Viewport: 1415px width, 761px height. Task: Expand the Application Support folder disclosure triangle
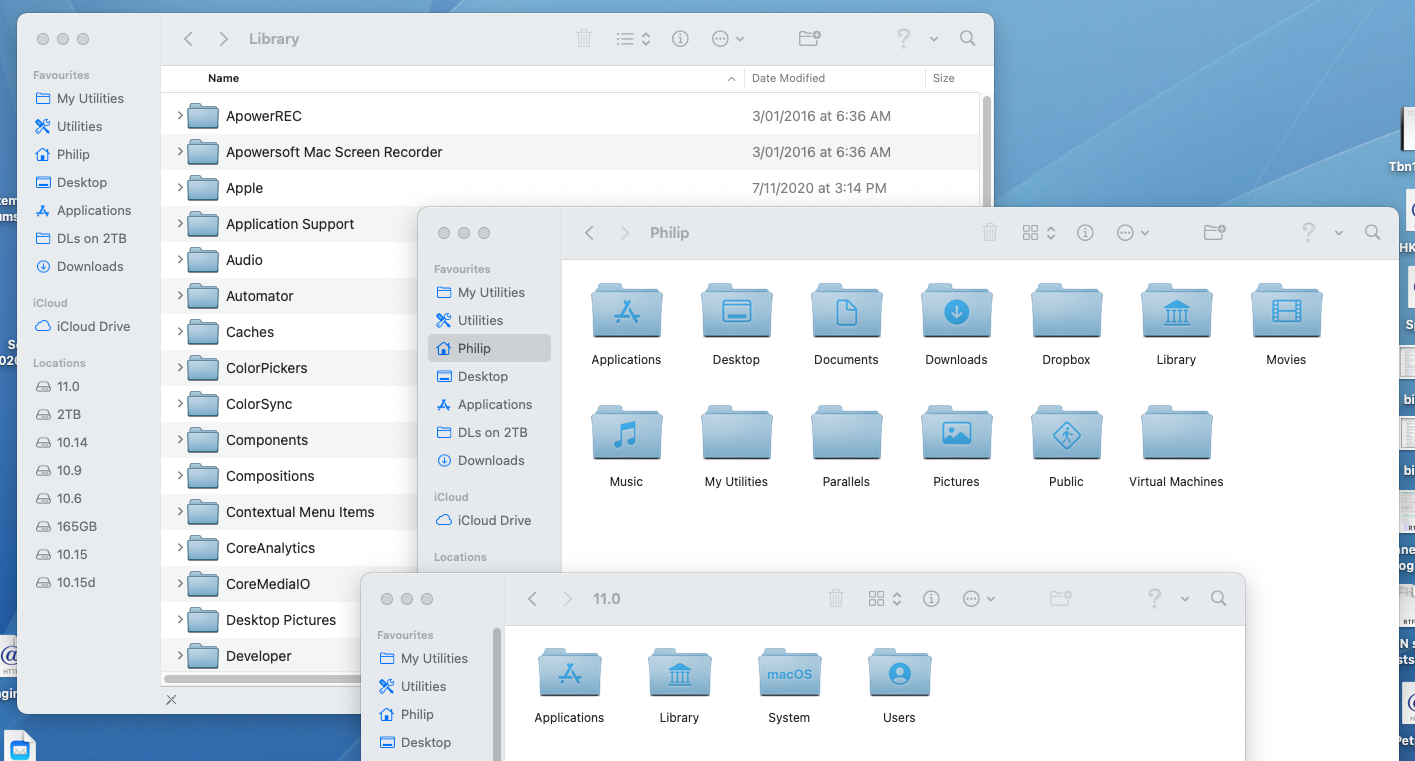coord(180,224)
